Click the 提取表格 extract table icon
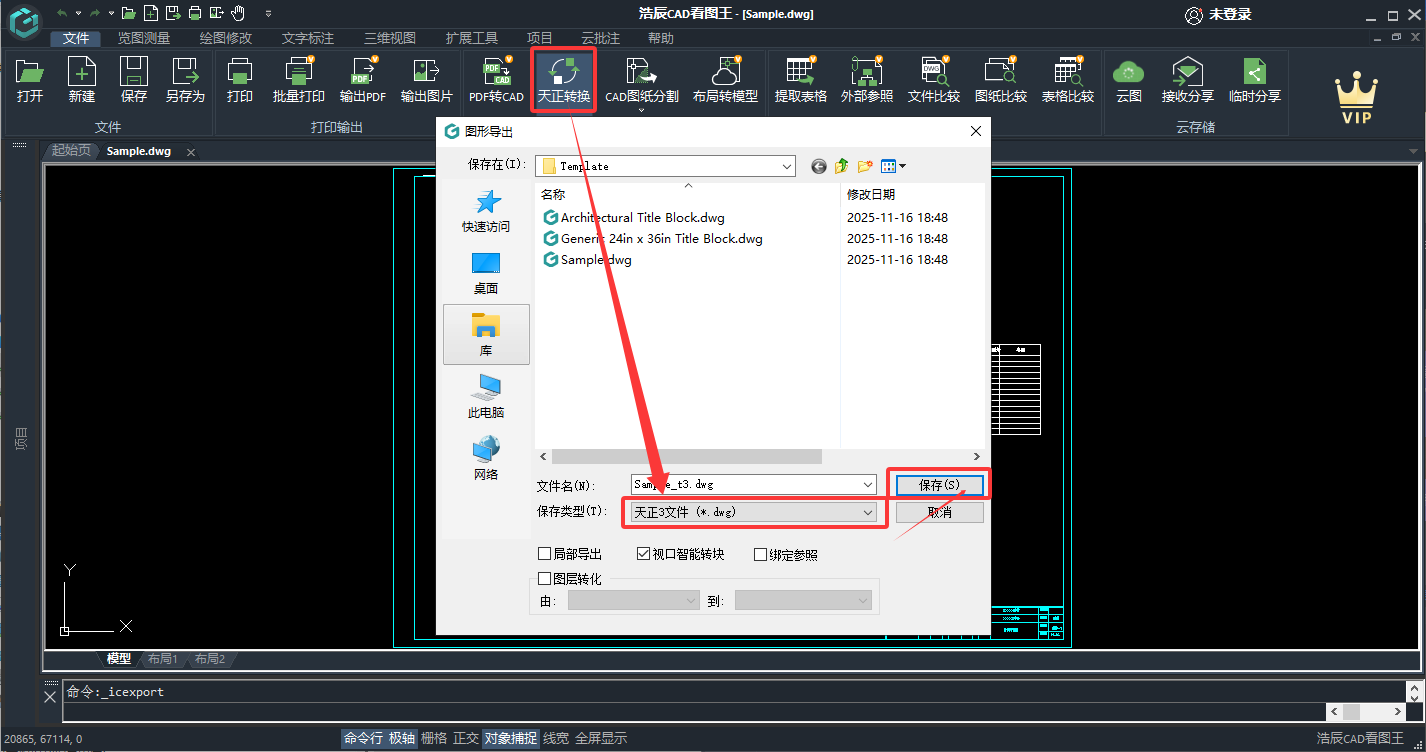Image resolution: width=1426 pixels, height=752 pixels. coord(800,80)
